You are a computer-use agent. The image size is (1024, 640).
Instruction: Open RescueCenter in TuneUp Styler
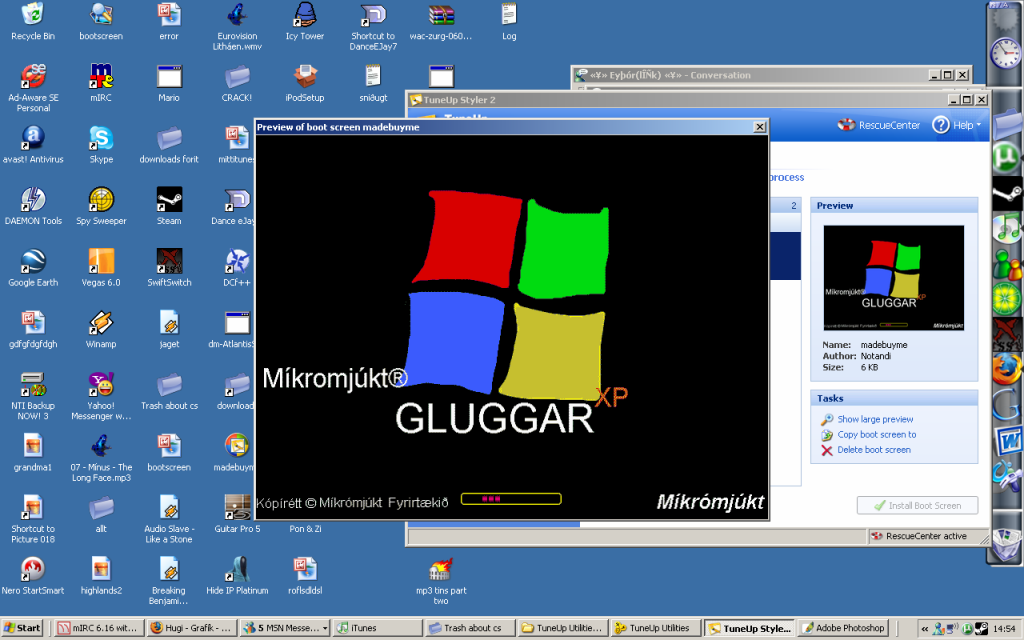(879, 125)
